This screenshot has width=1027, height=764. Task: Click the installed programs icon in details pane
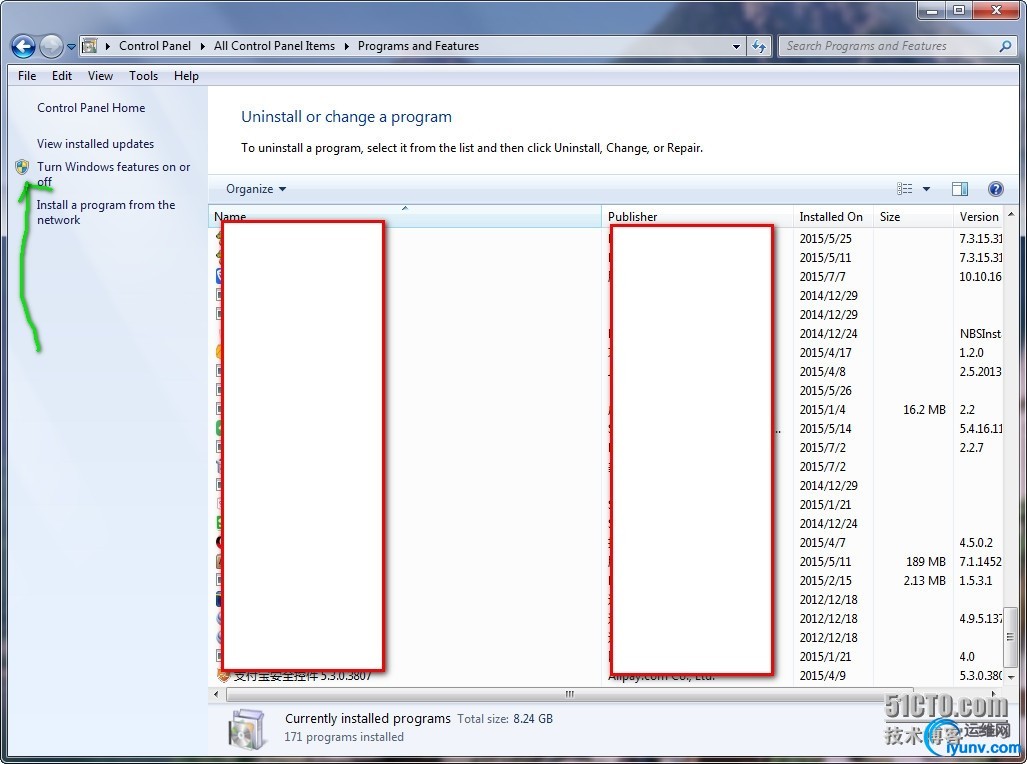[x=247, y=729]
